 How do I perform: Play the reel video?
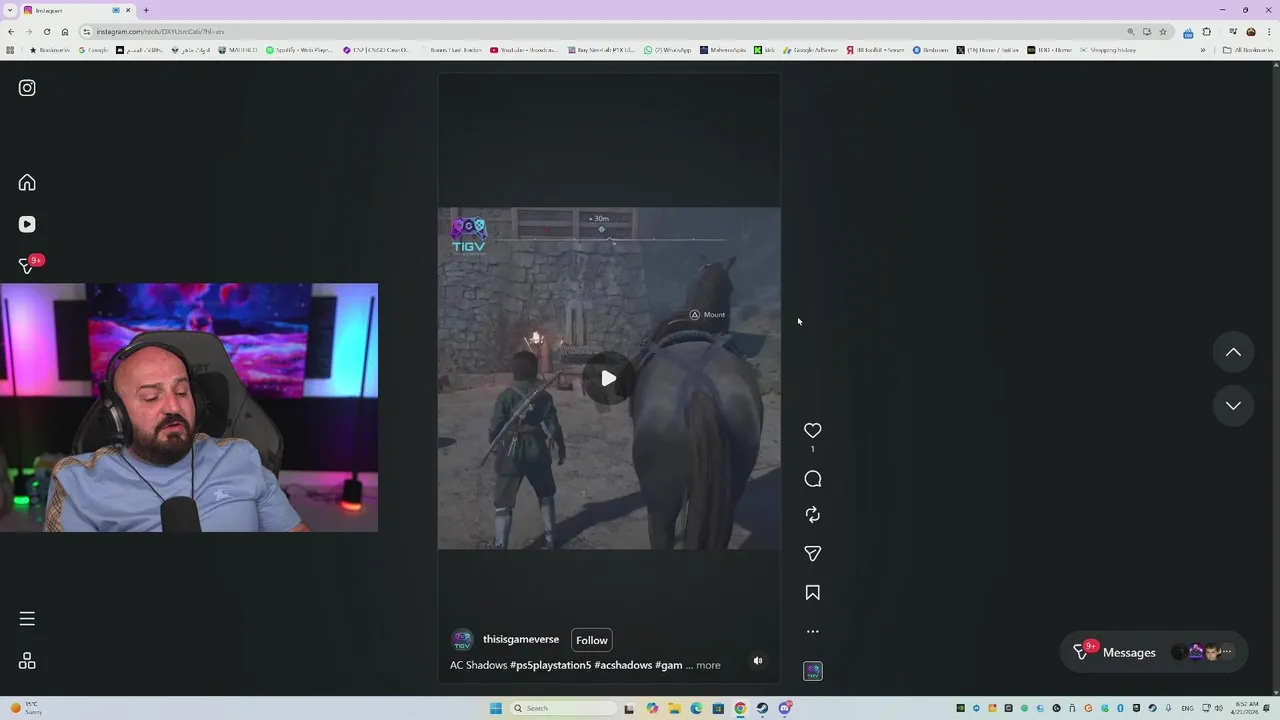click(608, 378)
